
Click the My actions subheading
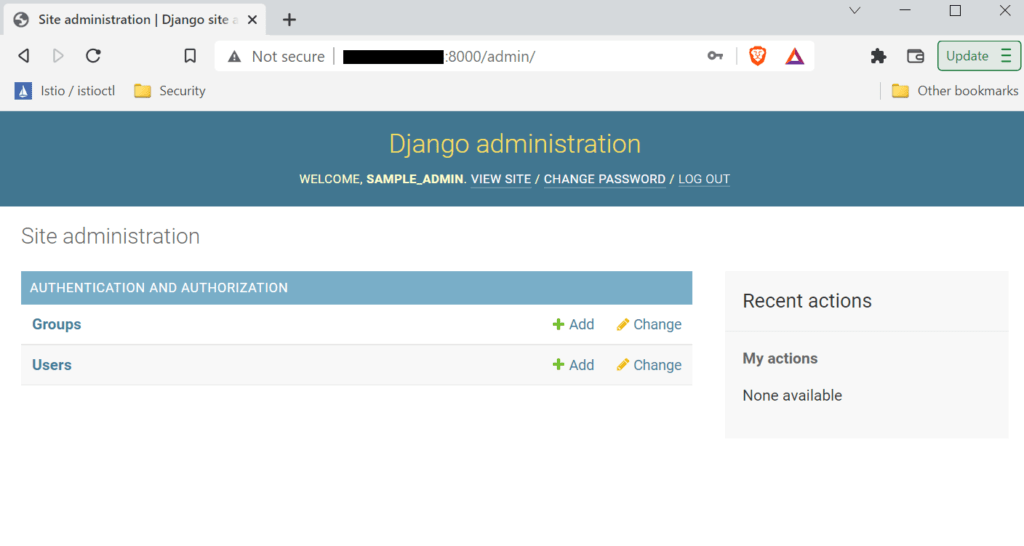(x=780, y=359)
